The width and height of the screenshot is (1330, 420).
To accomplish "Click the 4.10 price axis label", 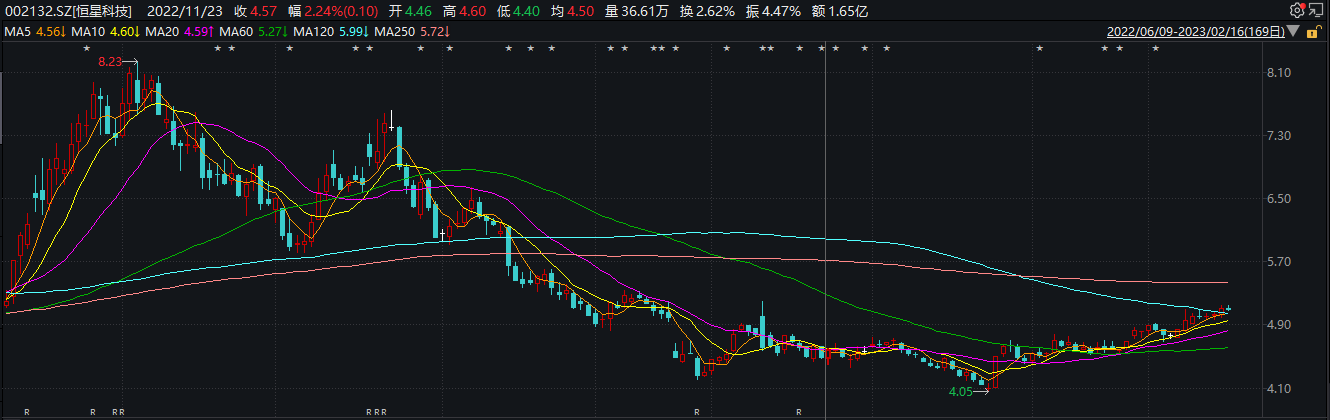I will (1280, 388).
